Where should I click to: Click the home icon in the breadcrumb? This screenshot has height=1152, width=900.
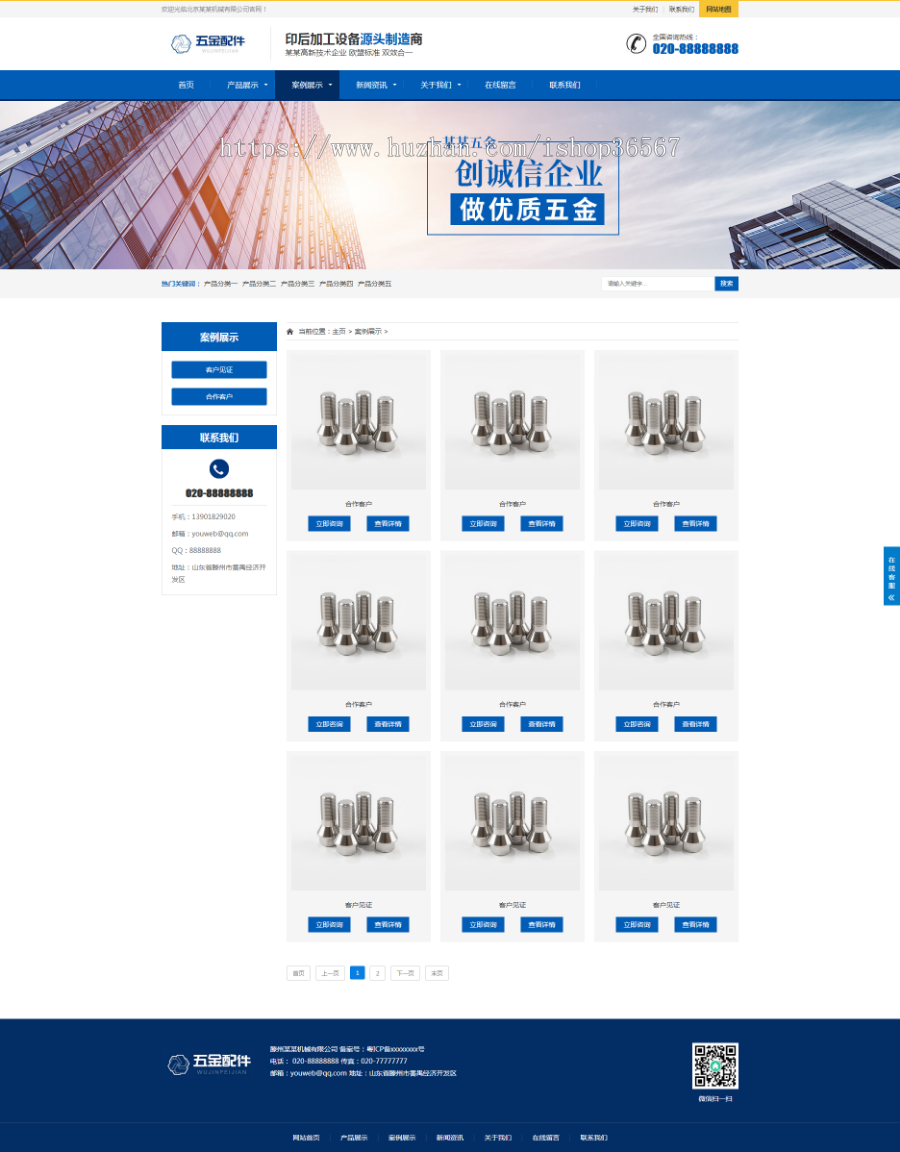coord(290,331)
